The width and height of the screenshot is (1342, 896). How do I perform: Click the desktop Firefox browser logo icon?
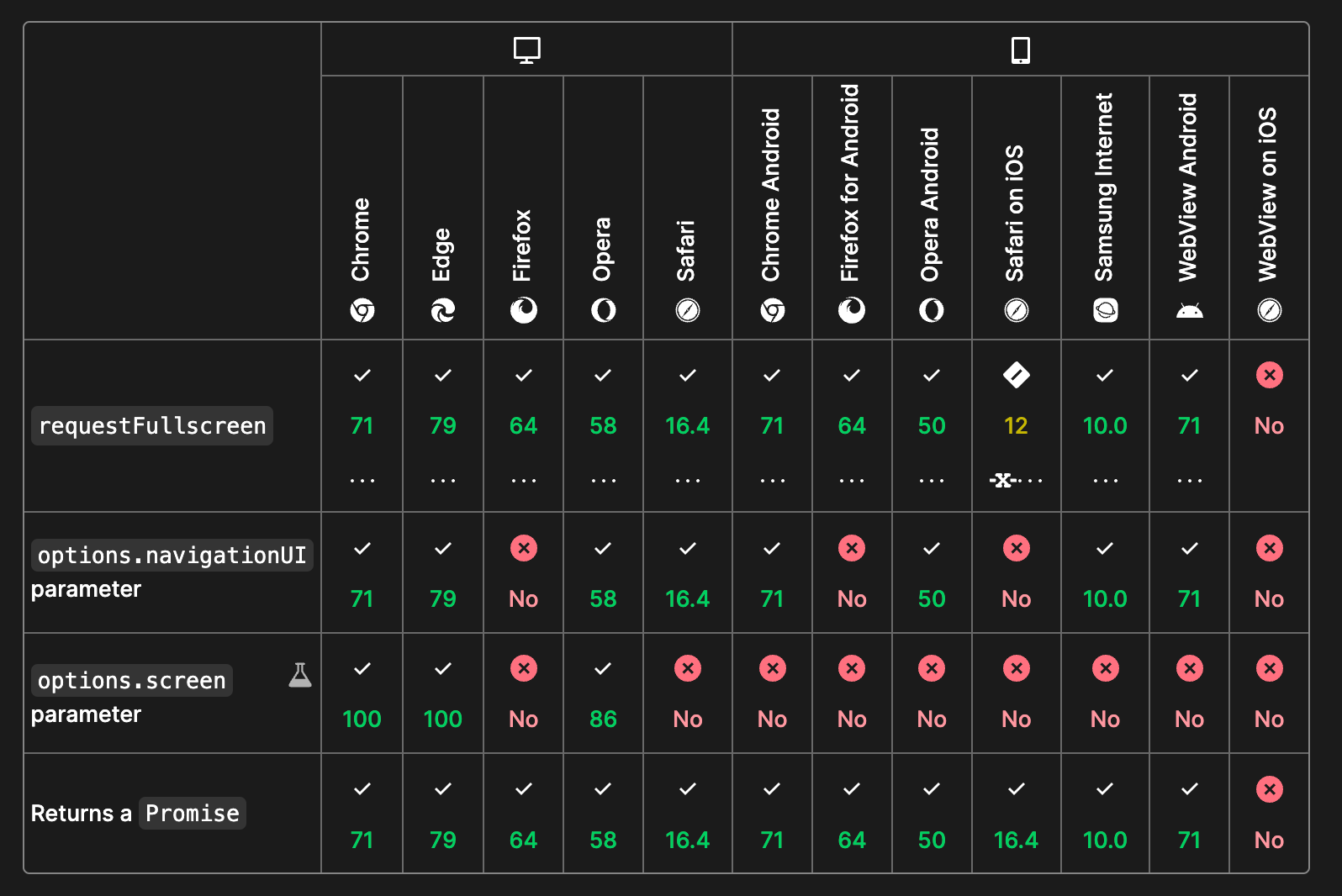click(x=523, y=311)
